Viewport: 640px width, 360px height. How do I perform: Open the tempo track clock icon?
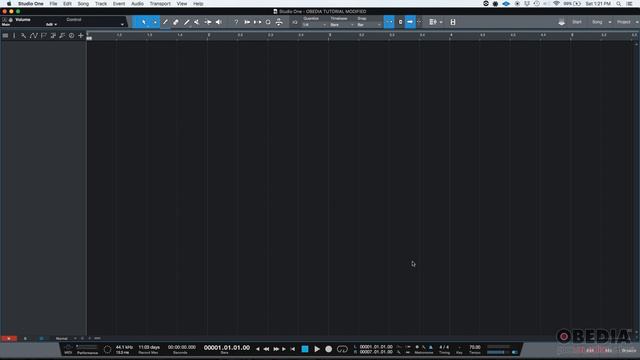point(71,36)
